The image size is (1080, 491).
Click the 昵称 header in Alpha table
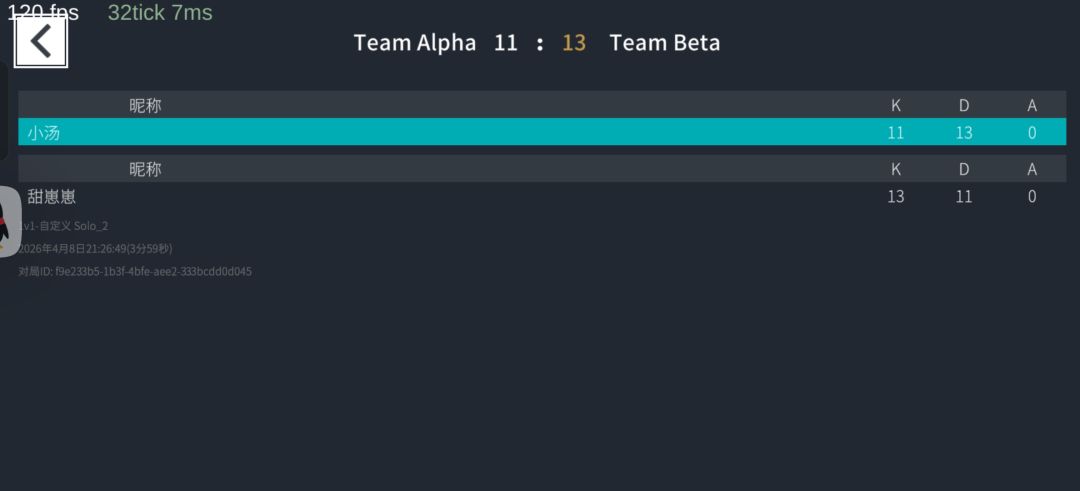click(145, 105)
